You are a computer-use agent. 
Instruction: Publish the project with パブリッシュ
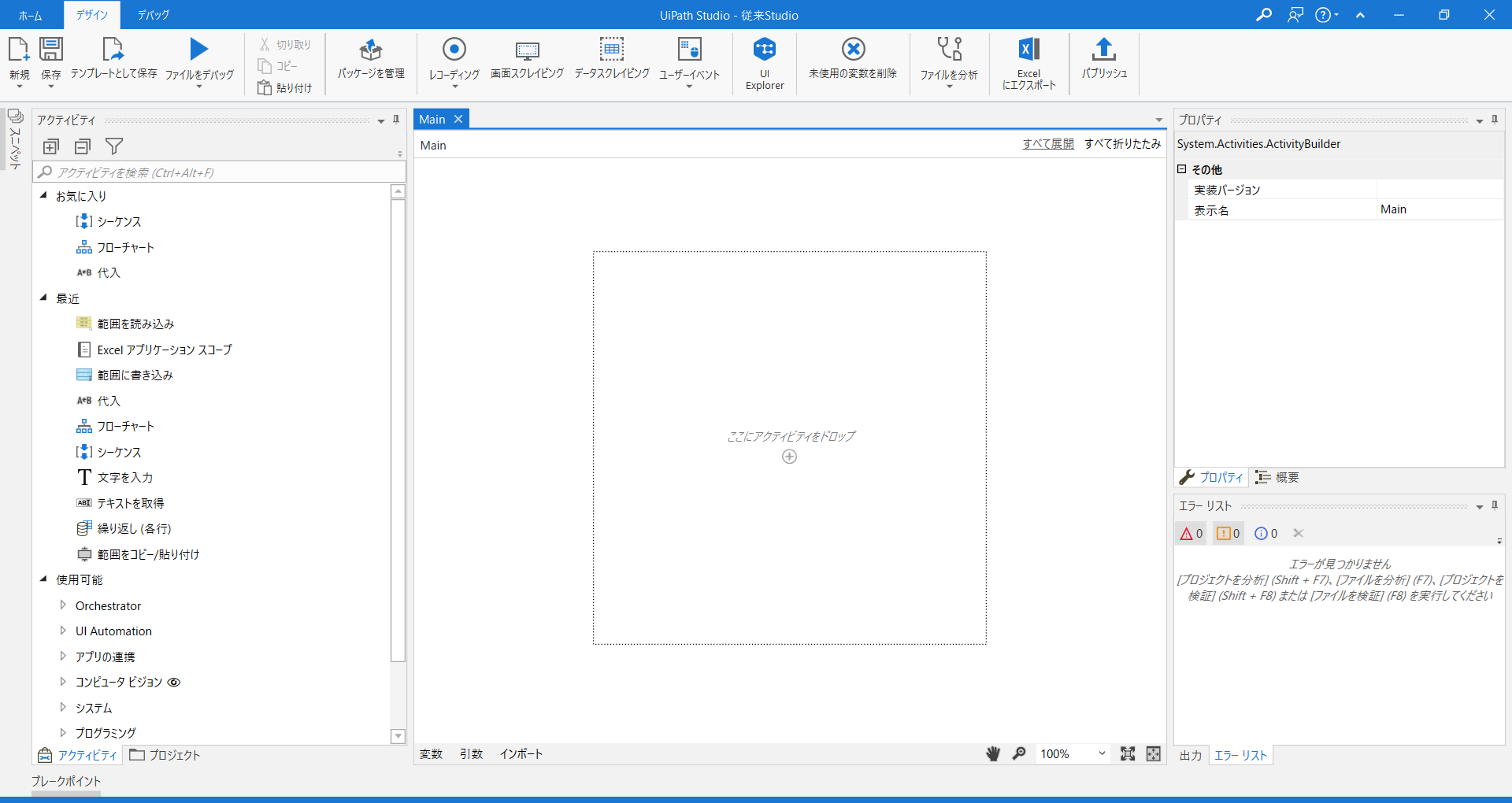click(x=1104, y=63)
